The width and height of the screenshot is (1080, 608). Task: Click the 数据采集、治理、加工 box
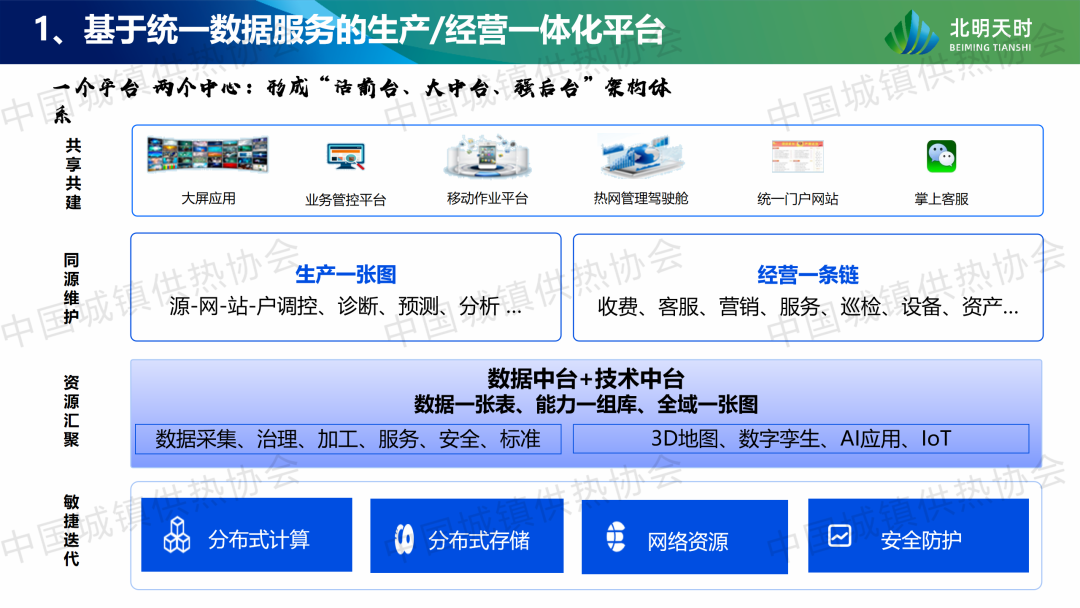point(347,439)
